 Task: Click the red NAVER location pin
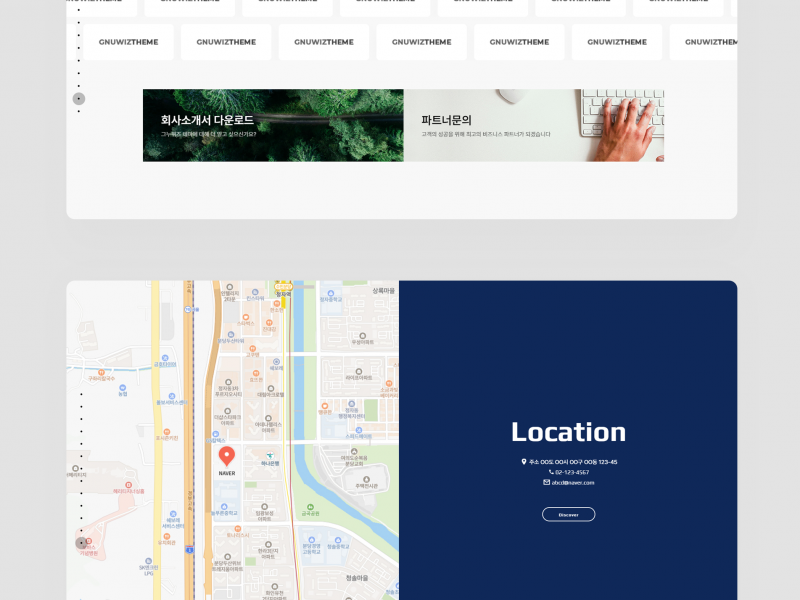click(x=227, y=457)
